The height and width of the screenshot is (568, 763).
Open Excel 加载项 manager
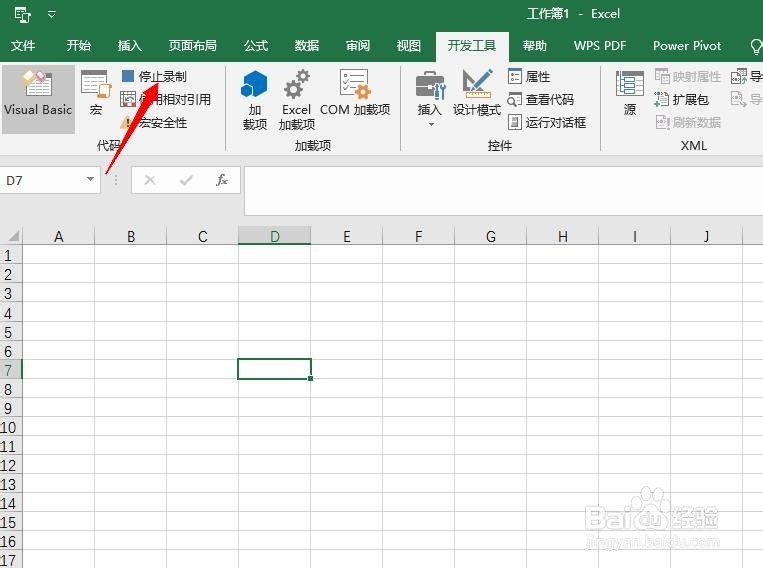[296, 100]
